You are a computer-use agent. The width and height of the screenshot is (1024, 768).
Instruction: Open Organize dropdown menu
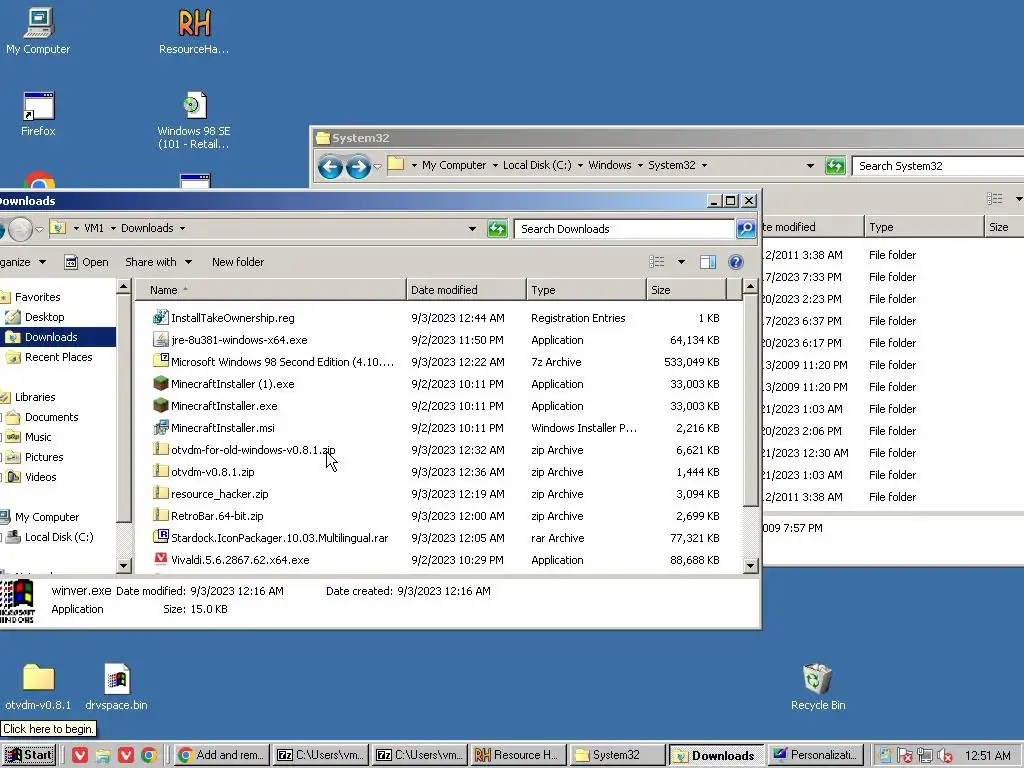pos(22,262)
